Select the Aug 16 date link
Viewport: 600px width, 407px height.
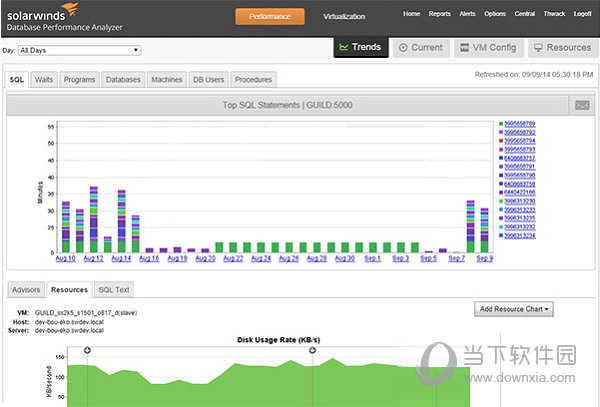click(x=149, y=259)
